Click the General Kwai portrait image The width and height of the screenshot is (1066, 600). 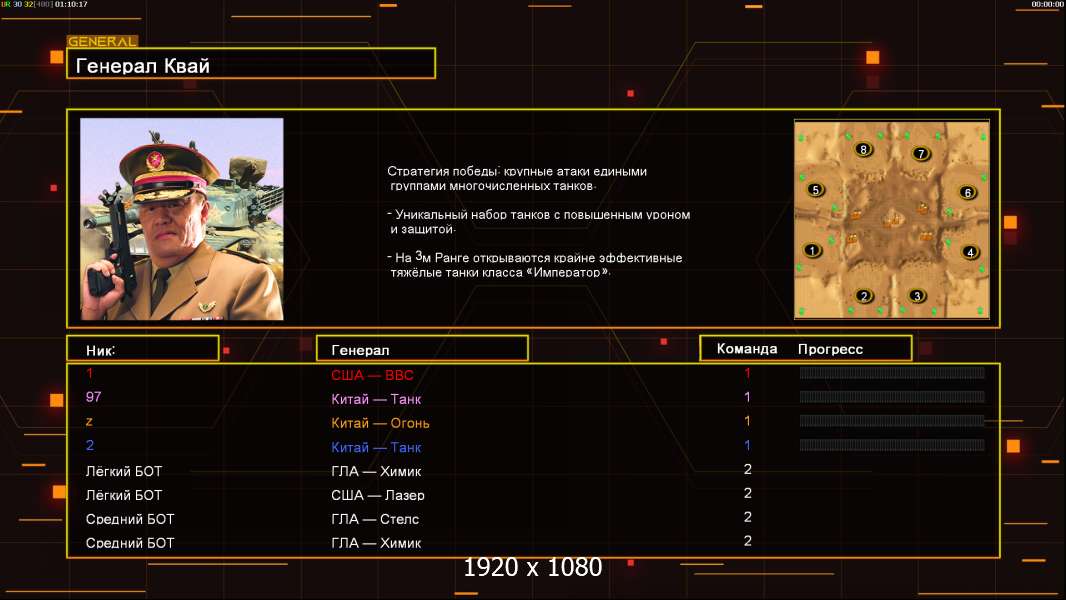coord(181,219)
